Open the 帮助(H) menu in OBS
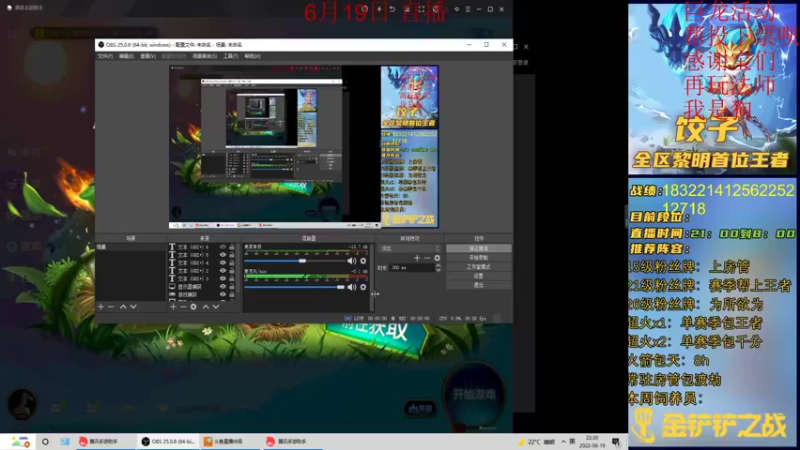 (252, 56)
